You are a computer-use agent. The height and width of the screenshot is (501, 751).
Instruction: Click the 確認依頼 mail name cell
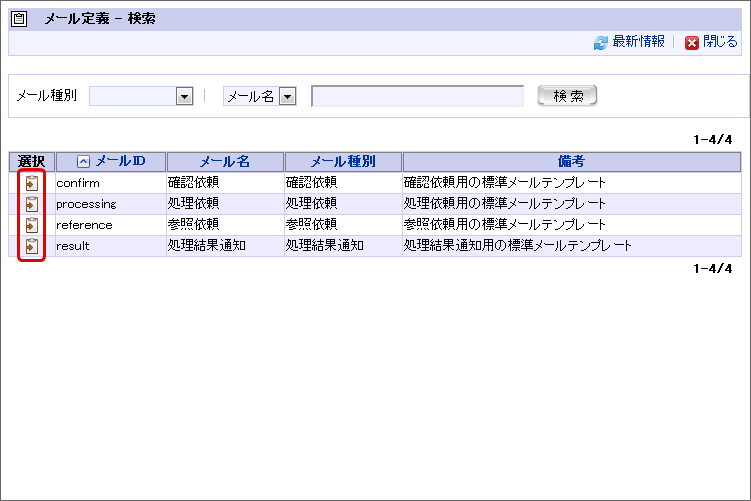[x=193, y=183]
